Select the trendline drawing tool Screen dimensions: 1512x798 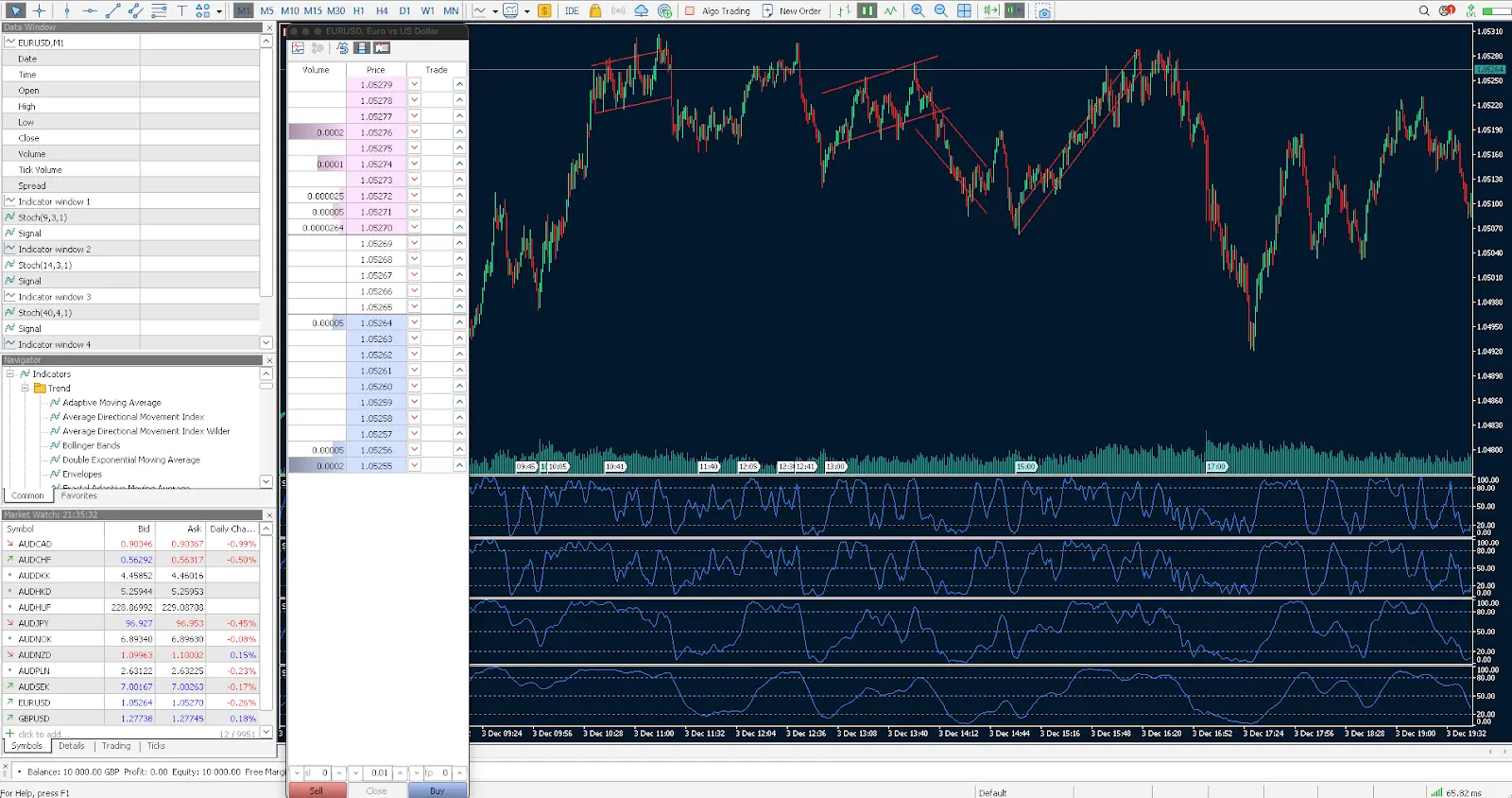[x=112, y=10]
